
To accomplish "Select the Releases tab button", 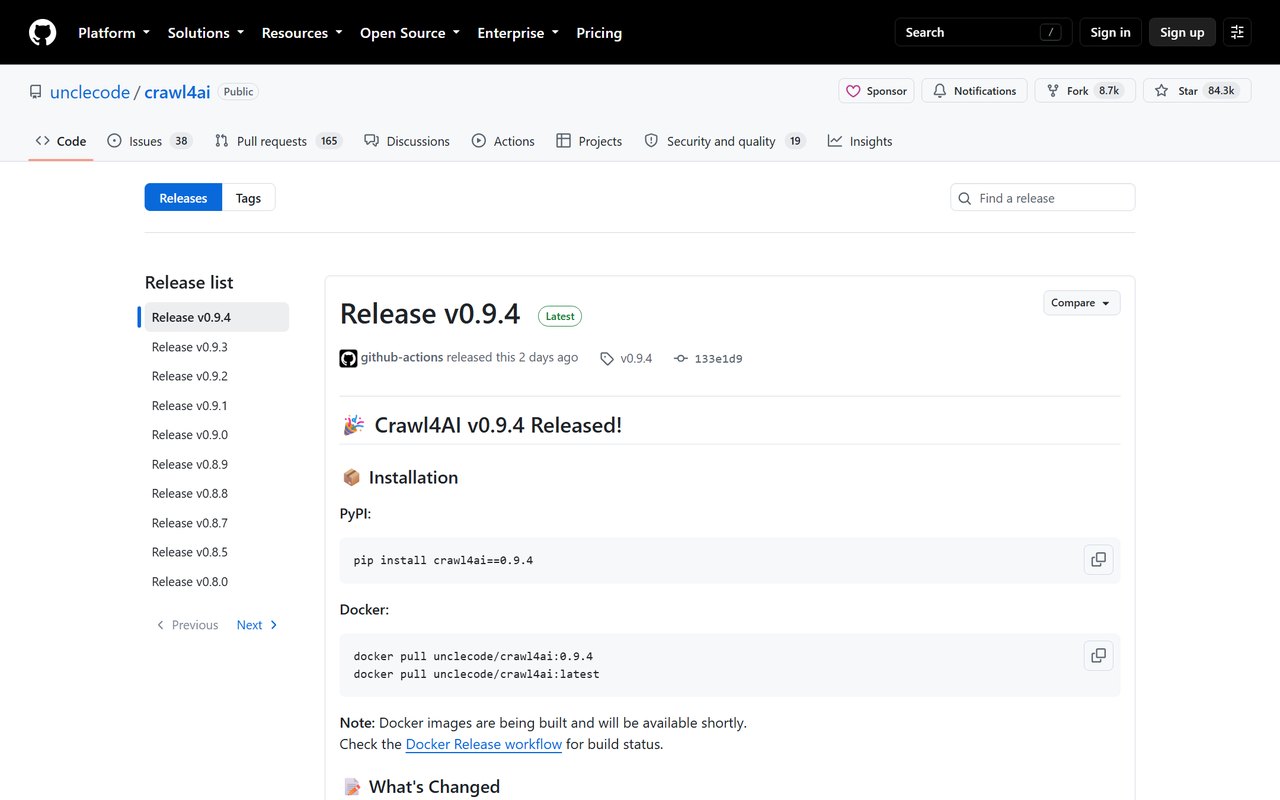I will coord(183,198).
